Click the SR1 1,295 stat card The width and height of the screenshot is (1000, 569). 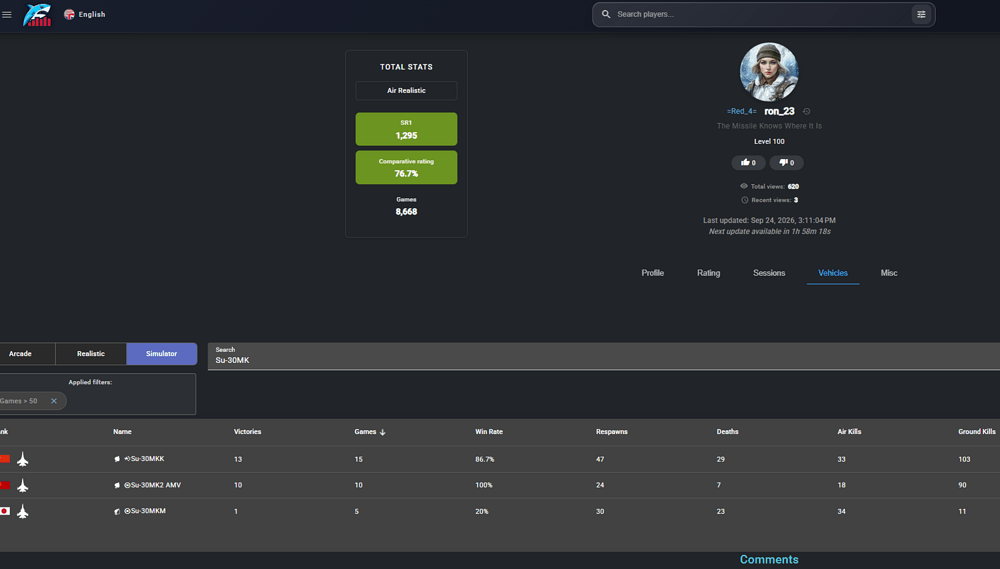coord(406,129)
